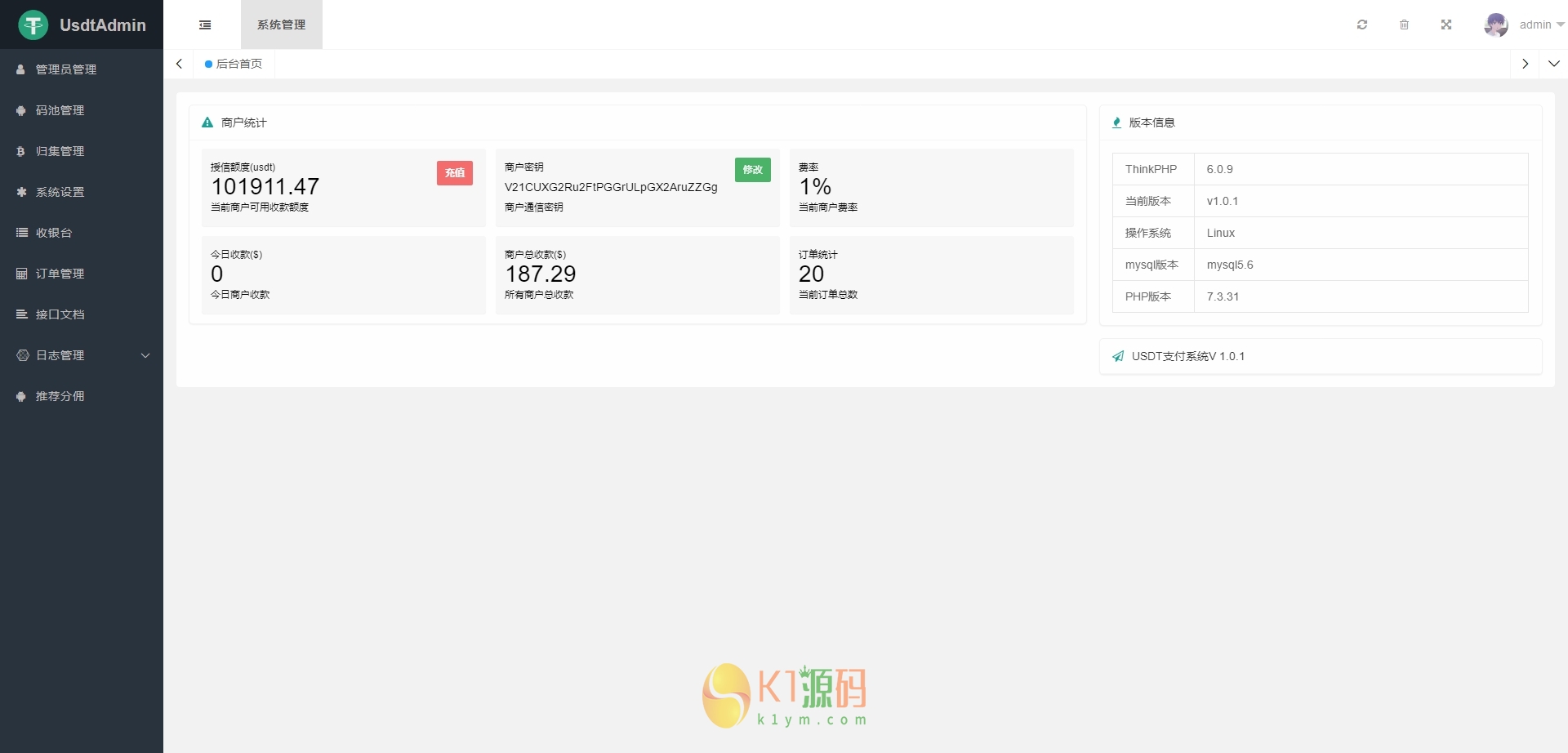Viewport: 1568px width, 753px height.
Task: Click the calculator icon beside 订单管理
Action: click(21, 274)
